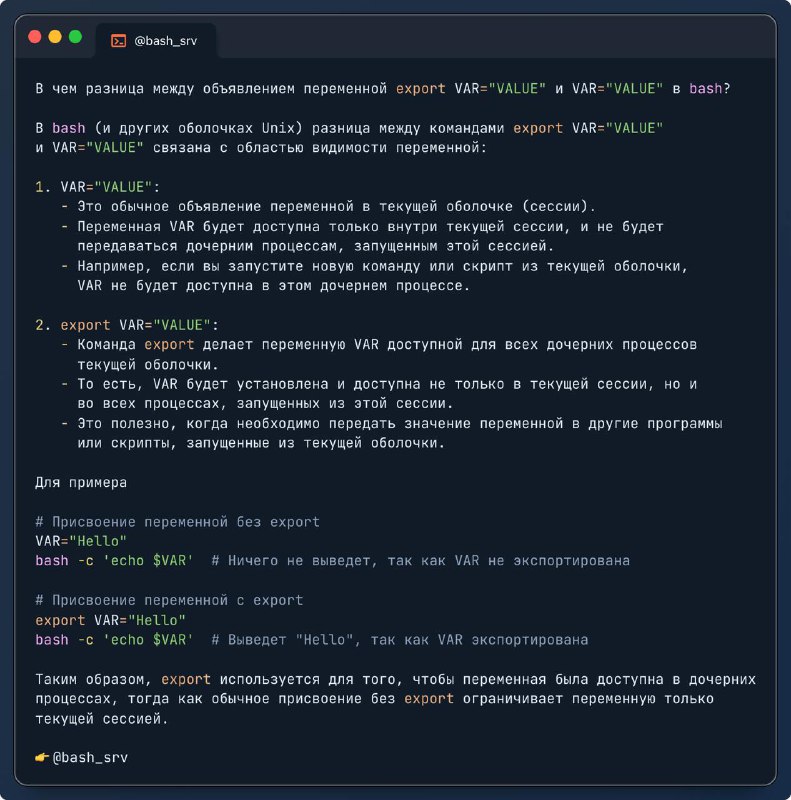Click comment "Ничего не выведет" after first bash -c
Image resolution: width=791 pixels, height=800 pixels.
(x=421, y=561)
